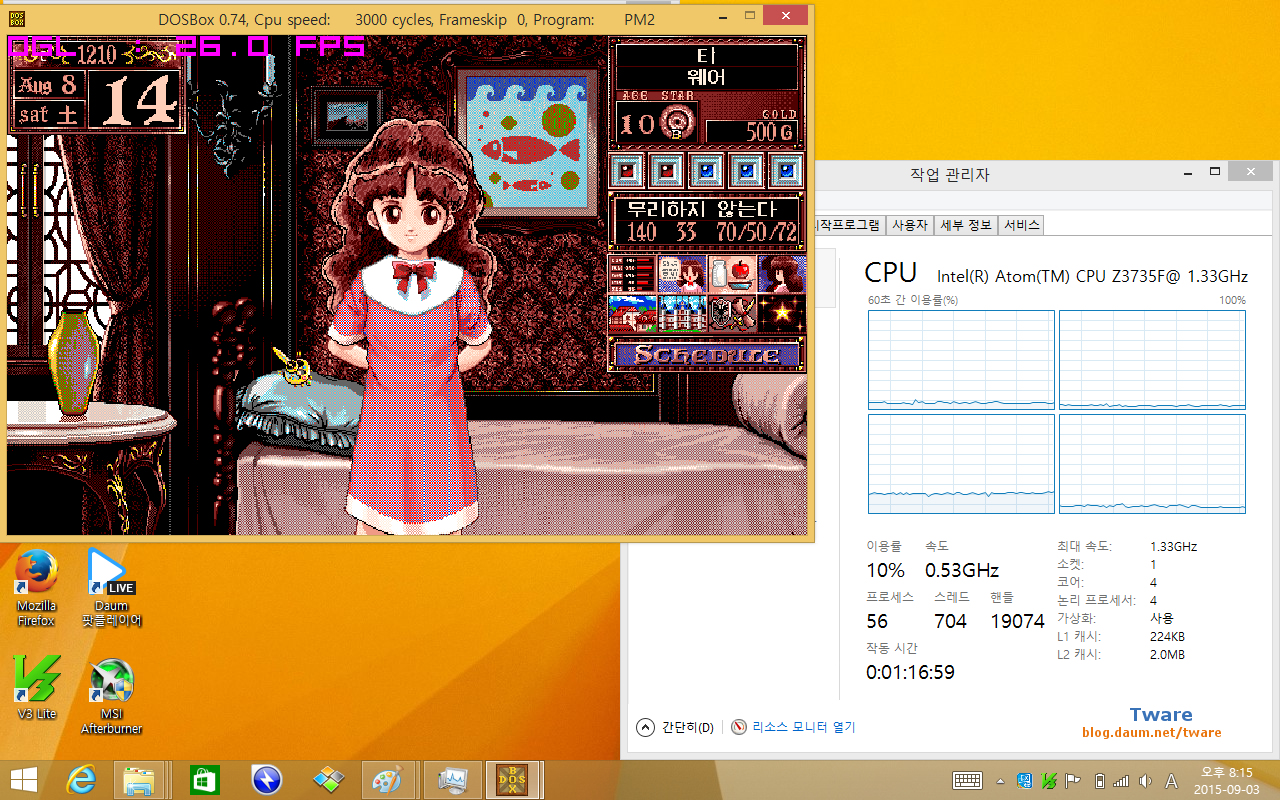Viewport: 1280px width, 800px height.
Task: Click the 704 threads value
Action: tap(950, 621)
